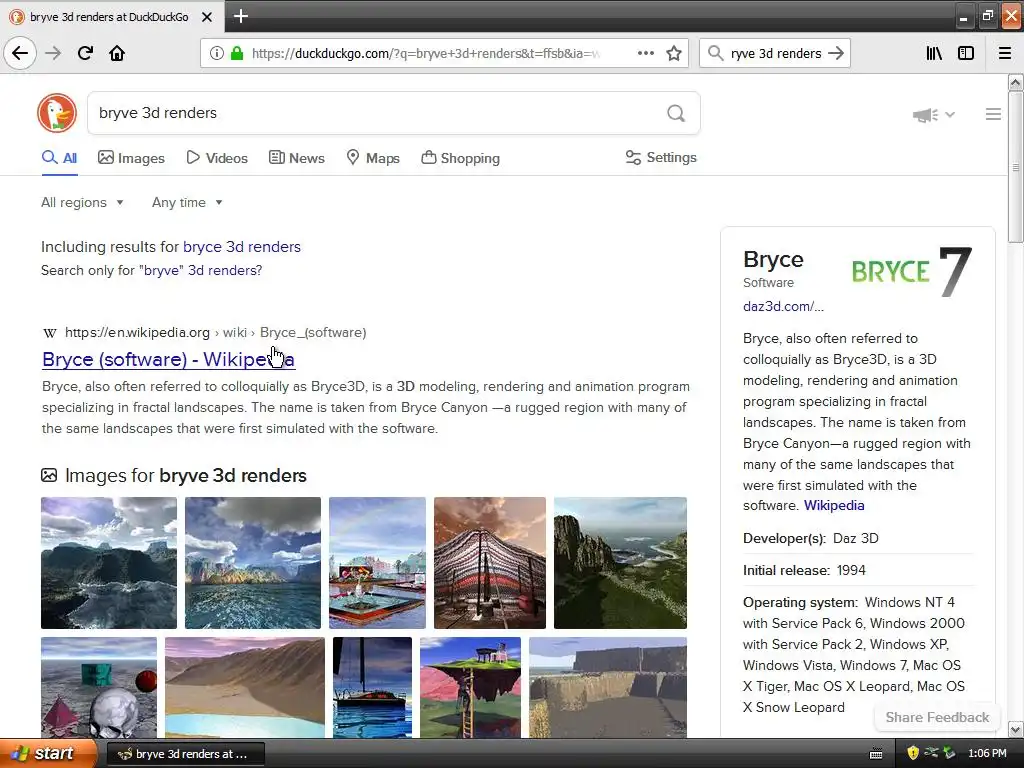Open the striped tent render thumbnail

coord(490,563)
